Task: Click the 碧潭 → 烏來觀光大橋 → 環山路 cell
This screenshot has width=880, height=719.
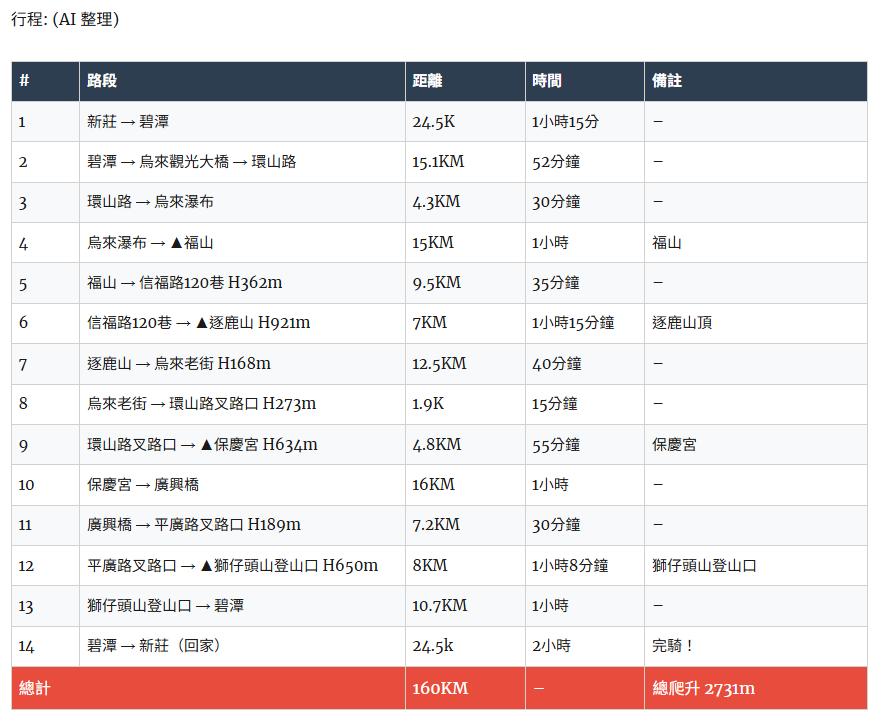Action: (x=191, y=162)
